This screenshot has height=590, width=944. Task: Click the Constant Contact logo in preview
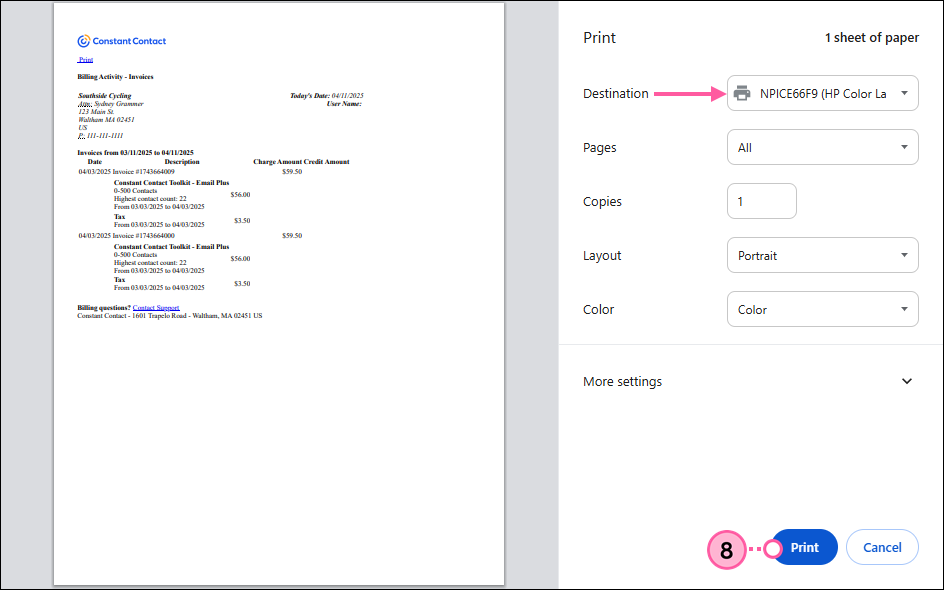pyautogui.click(x=122, y=41)
